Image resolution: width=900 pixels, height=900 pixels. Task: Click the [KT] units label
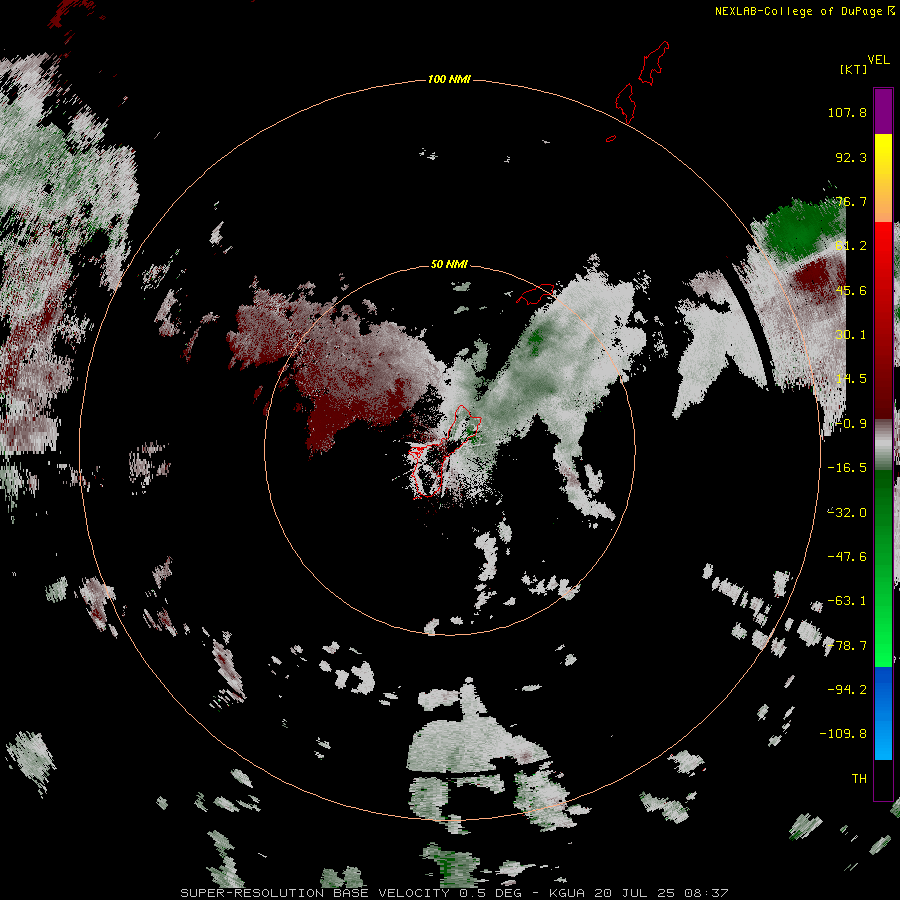[853, 69]
